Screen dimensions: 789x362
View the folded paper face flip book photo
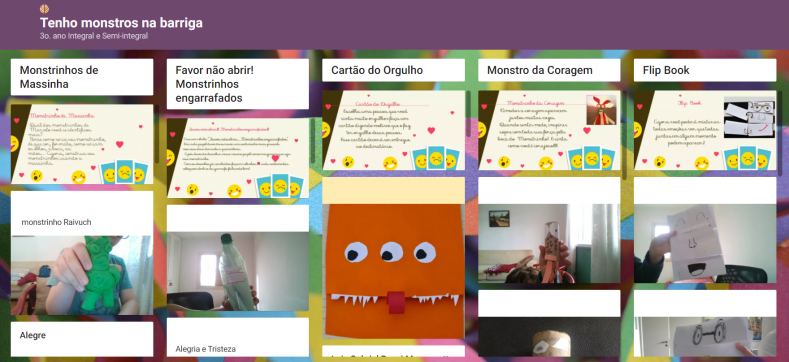pyautogui.click(x=705, y=243)
